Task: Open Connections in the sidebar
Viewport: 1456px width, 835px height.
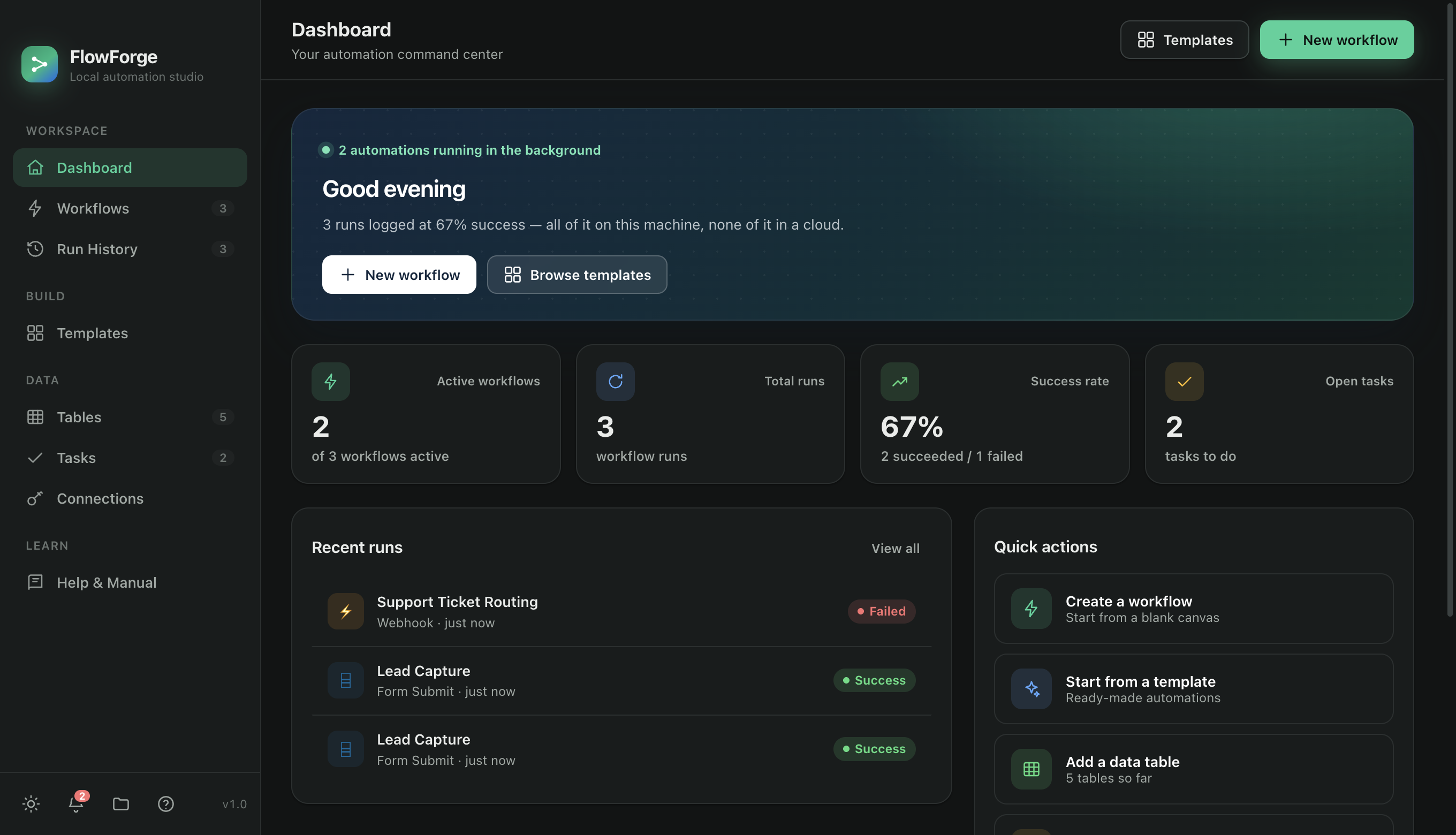Action: click(130, 498)
